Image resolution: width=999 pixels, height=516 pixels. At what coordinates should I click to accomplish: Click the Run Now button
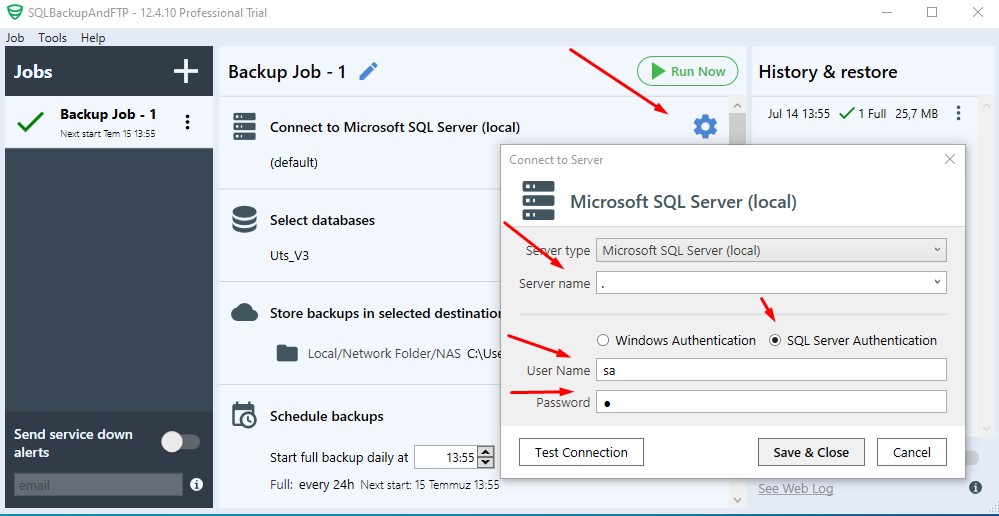[x=687, y=71]
